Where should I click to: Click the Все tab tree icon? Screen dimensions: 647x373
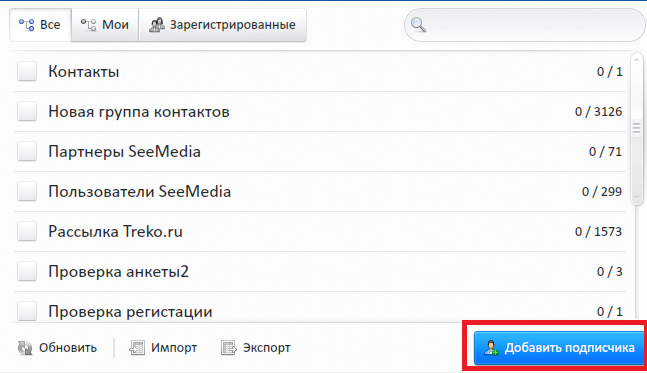pos(26,25)
